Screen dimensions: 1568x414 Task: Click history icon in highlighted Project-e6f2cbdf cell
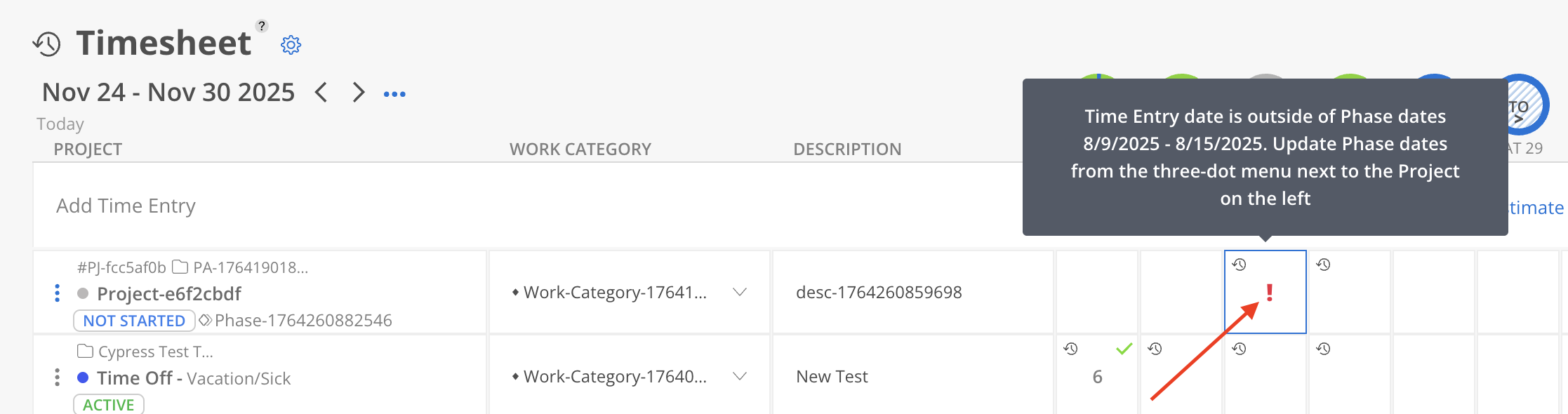pos(1240,265)
